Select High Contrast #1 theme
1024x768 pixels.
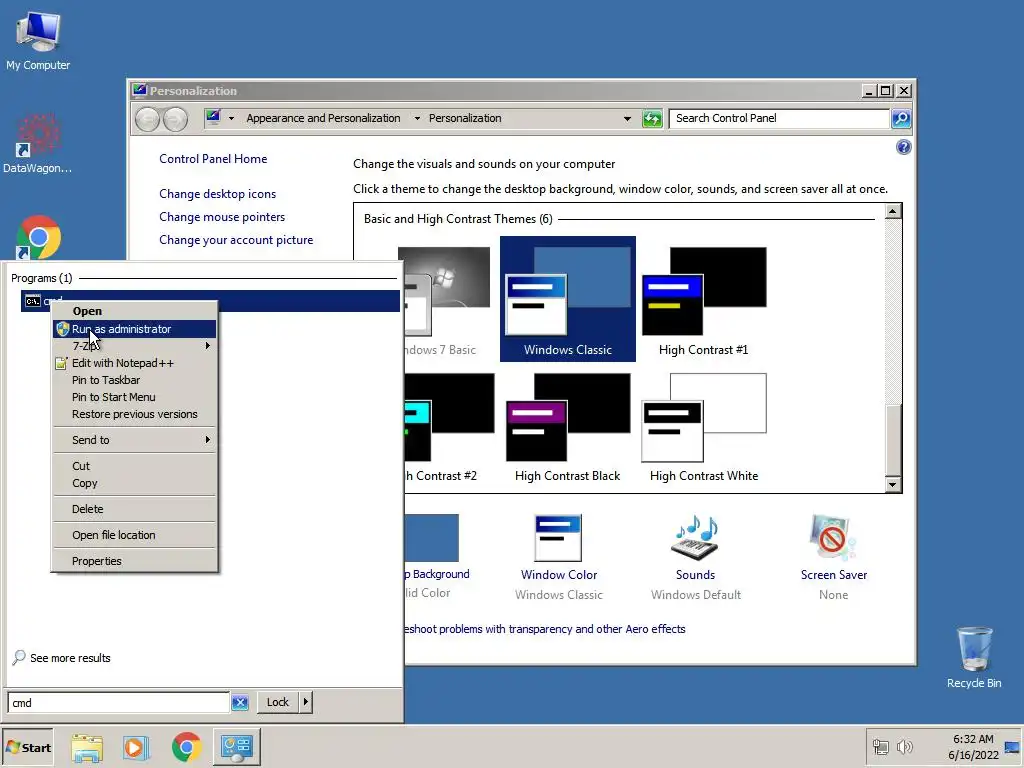click(x=703, y=299)
